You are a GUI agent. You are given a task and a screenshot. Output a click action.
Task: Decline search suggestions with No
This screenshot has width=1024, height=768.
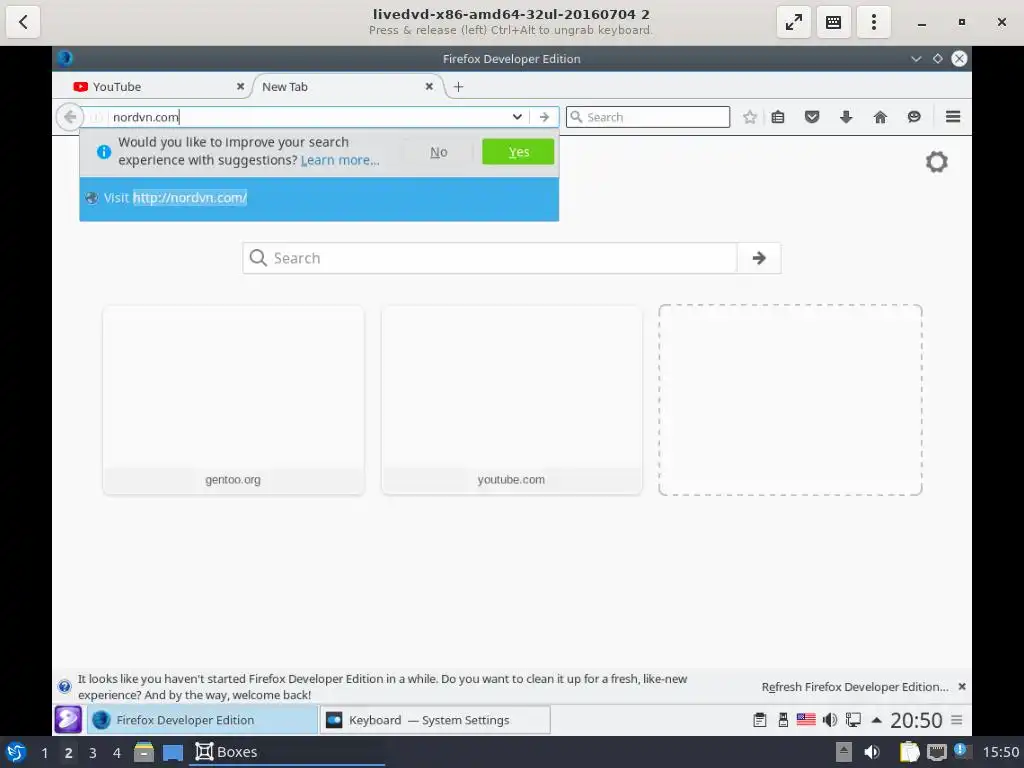[x=438, y=152]
